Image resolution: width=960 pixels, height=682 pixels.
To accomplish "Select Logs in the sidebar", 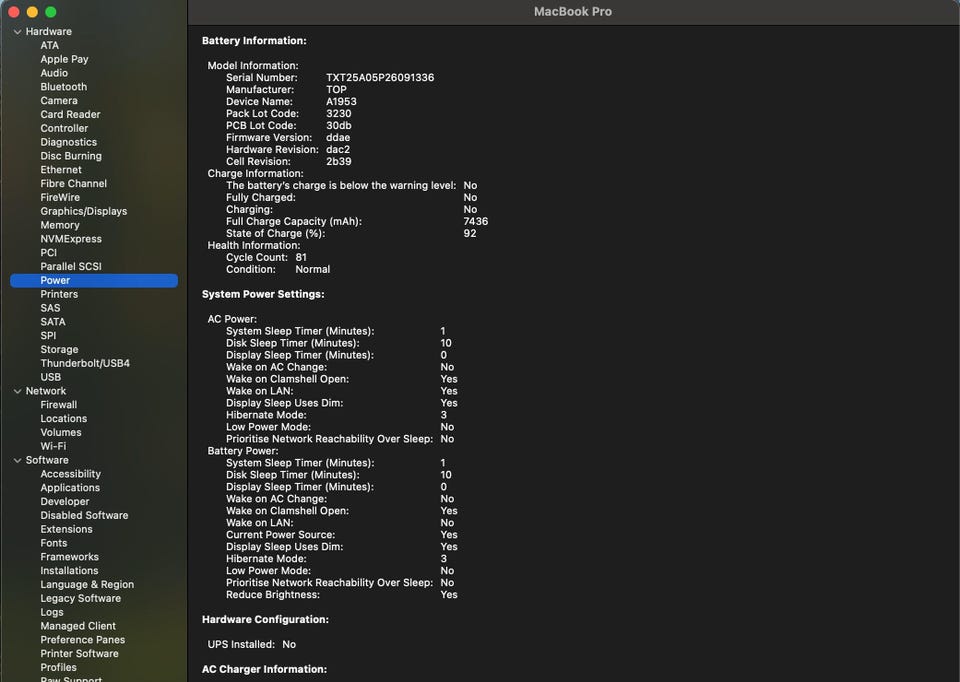I will click(52, 612).
